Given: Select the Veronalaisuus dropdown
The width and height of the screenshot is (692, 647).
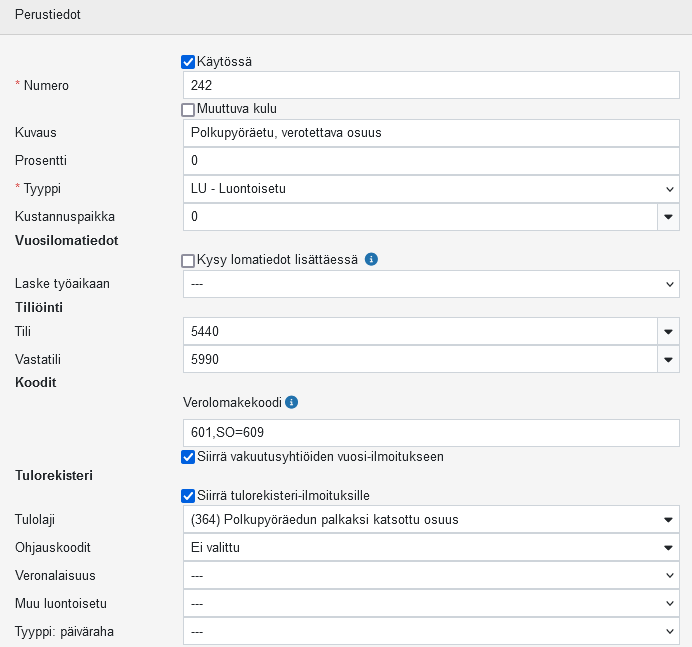Looking at the screenshot, I should (431, 576).
